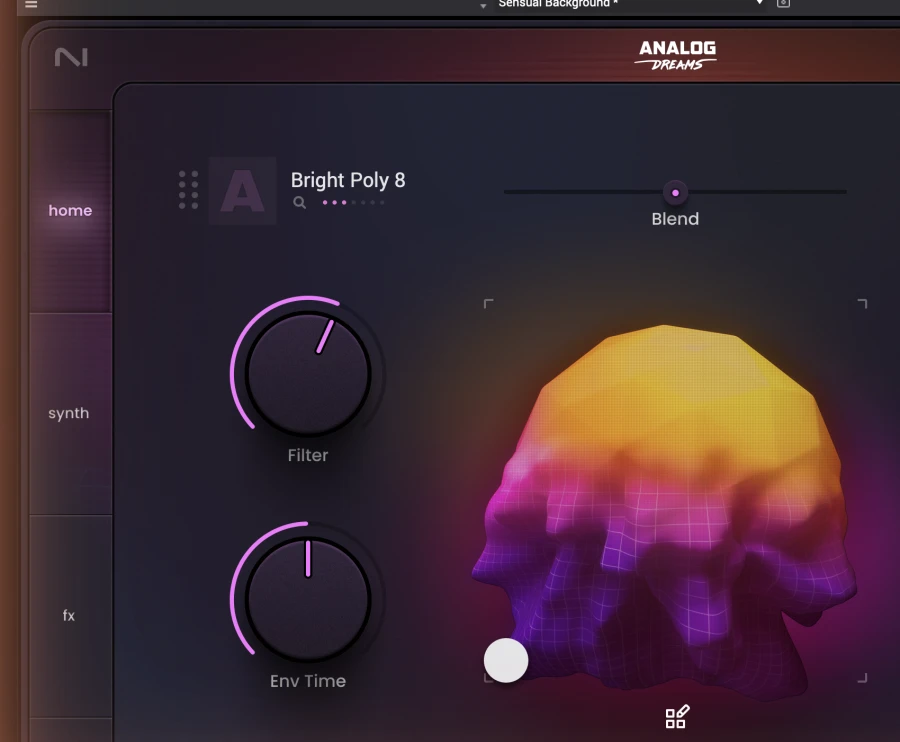Switch to the home tab
900x742 pixels.
click(x=70, y=211)
